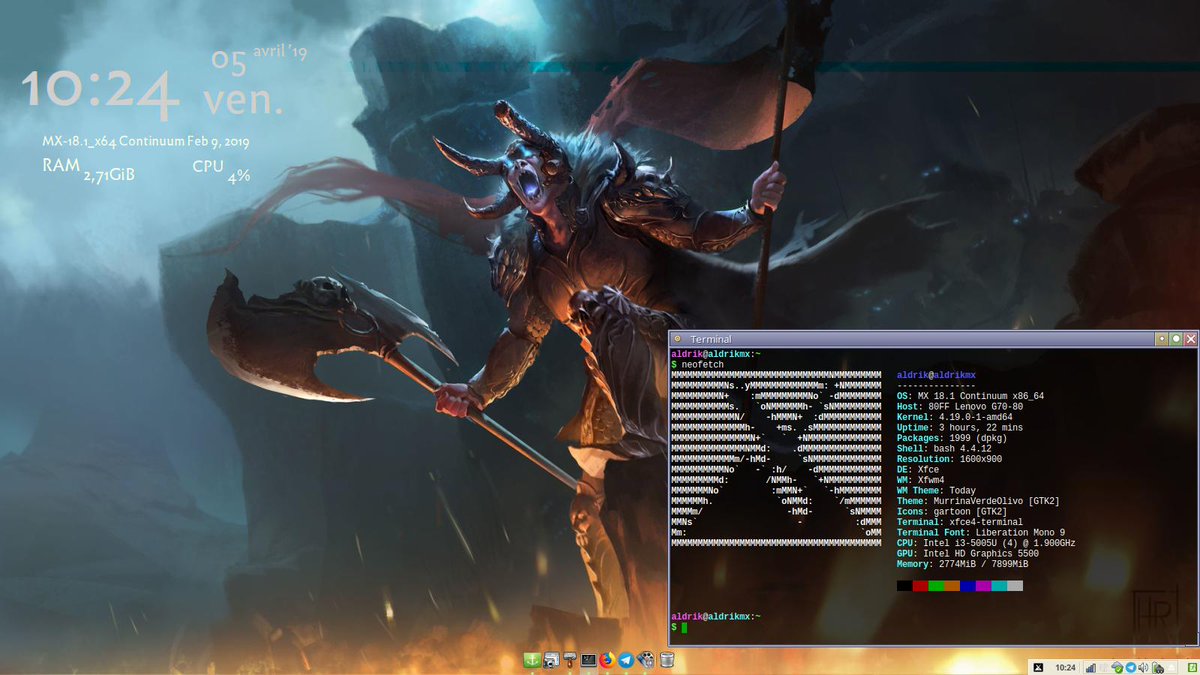Click the clock showing 10:24
This screenshot has width=1200, height=675.
(1066, 666)
